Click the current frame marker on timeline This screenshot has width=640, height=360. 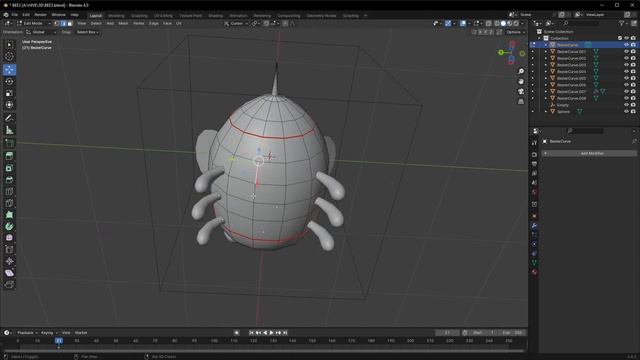(x=59, y=340)
